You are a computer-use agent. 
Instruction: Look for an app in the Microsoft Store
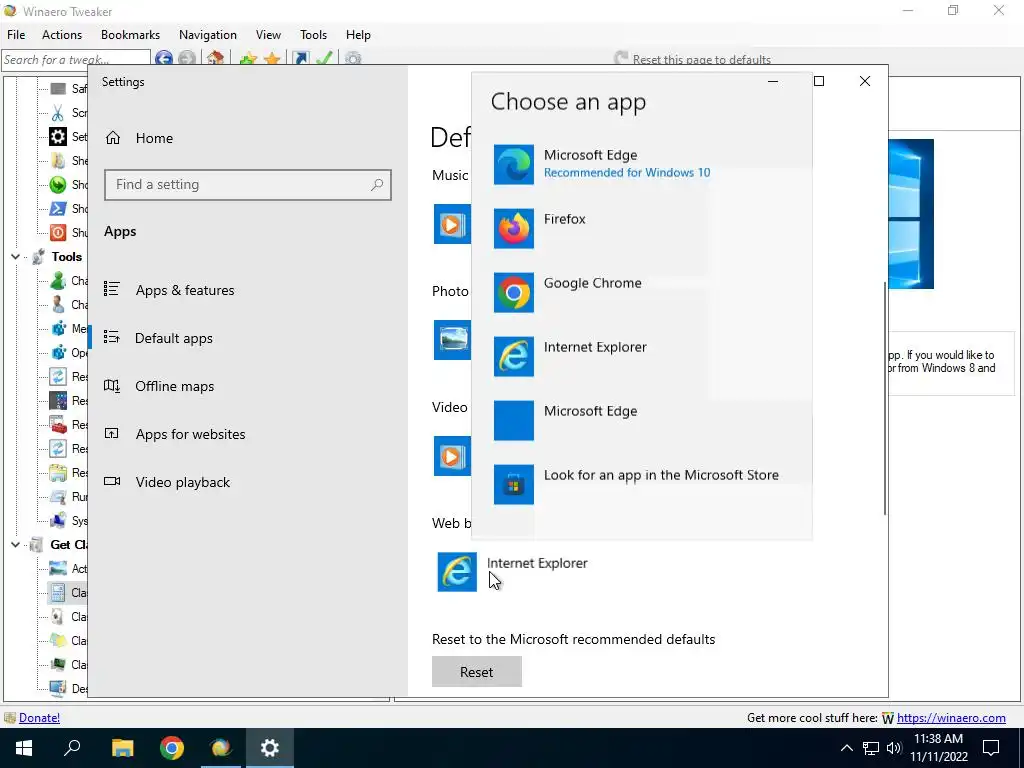641,485
